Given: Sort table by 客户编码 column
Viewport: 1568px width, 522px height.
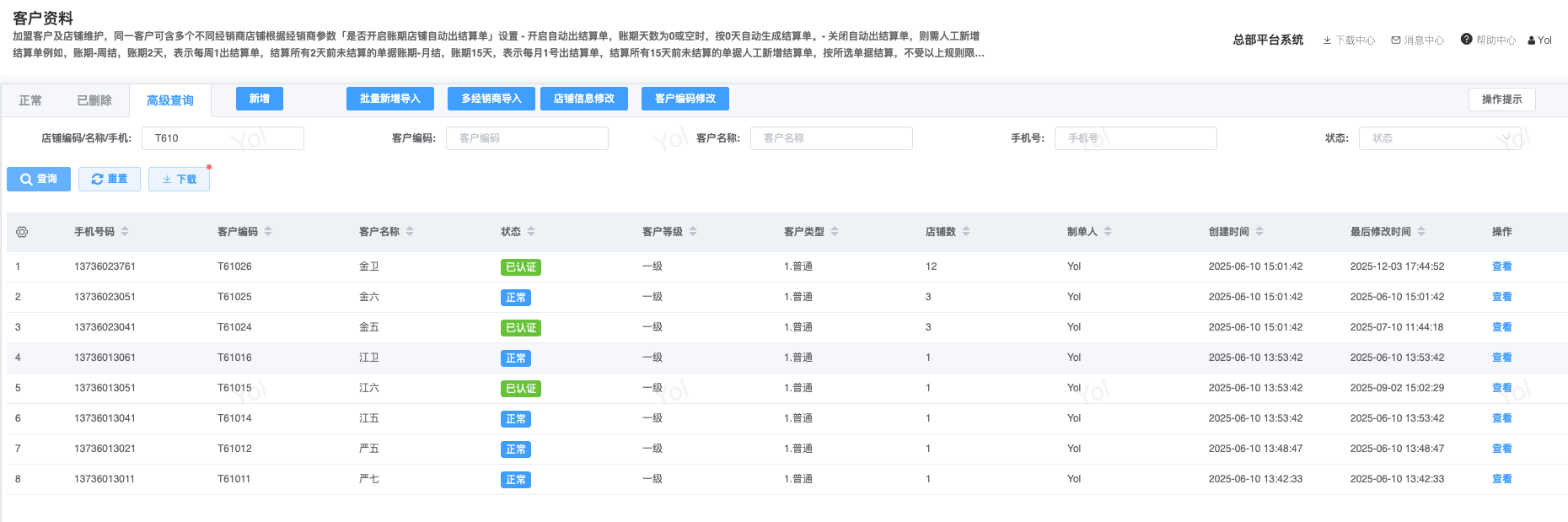Looking at the screenshot, I should click(x=268, y=232).
